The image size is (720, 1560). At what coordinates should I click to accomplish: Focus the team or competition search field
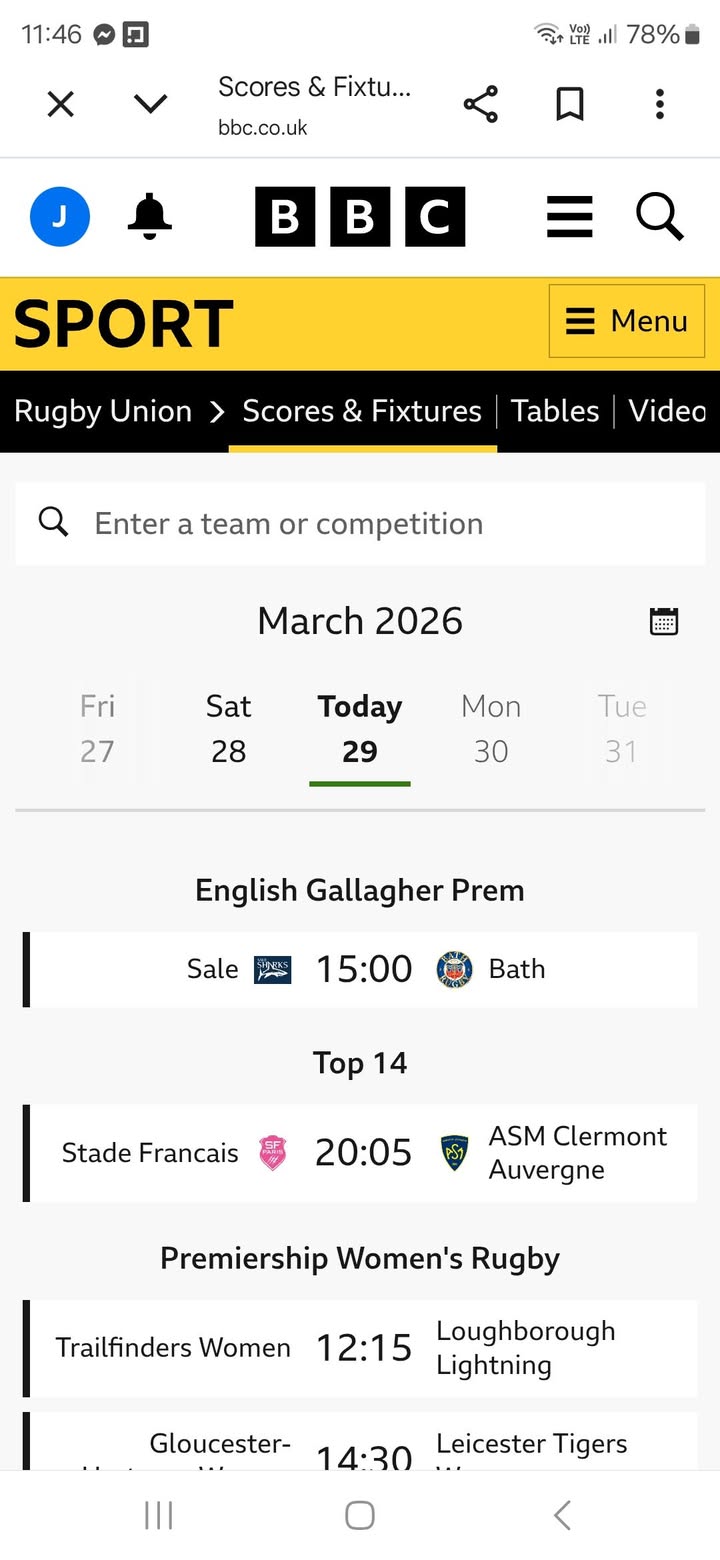pos(360,523)
